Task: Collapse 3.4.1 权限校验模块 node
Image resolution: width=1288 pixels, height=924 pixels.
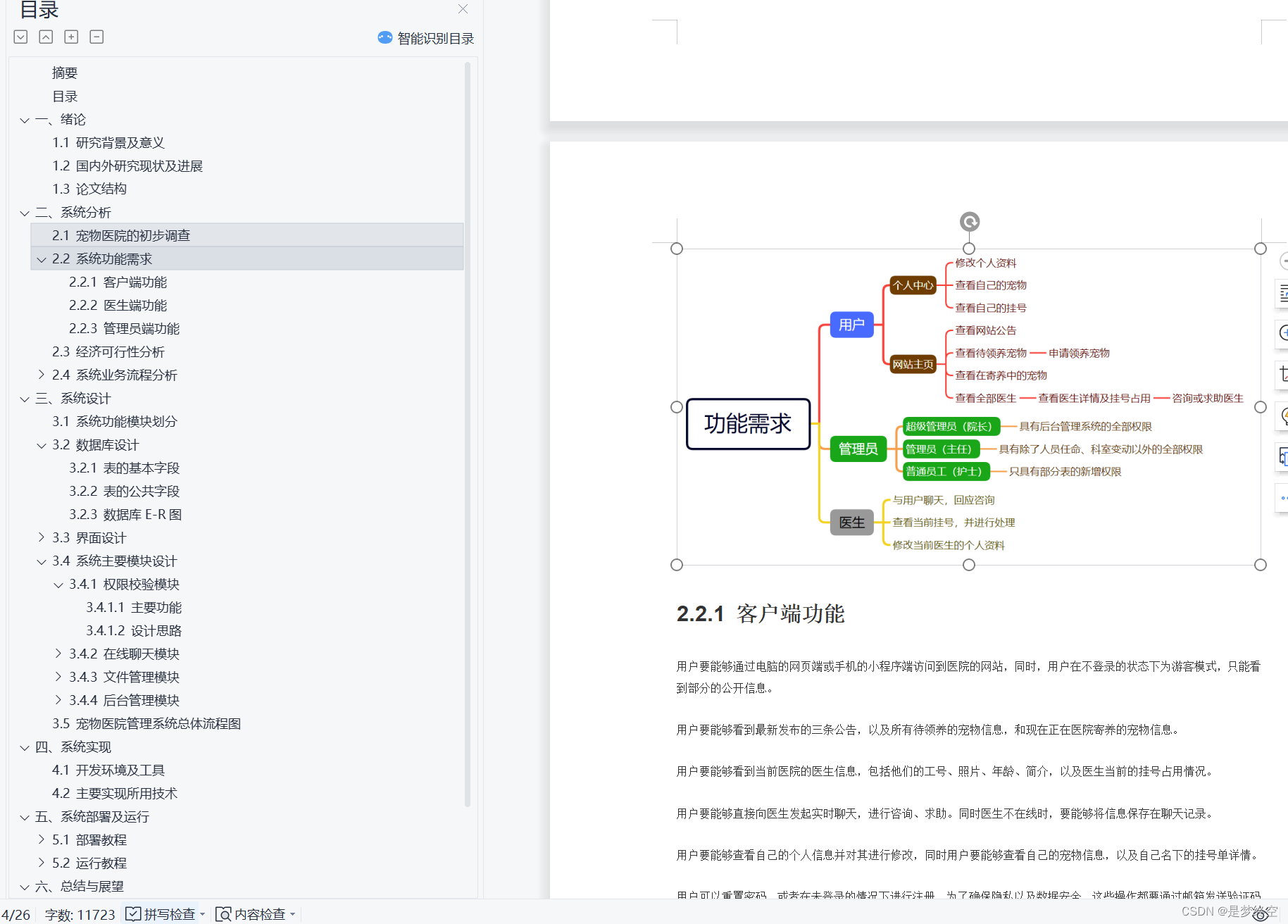Action: (58, 585)
